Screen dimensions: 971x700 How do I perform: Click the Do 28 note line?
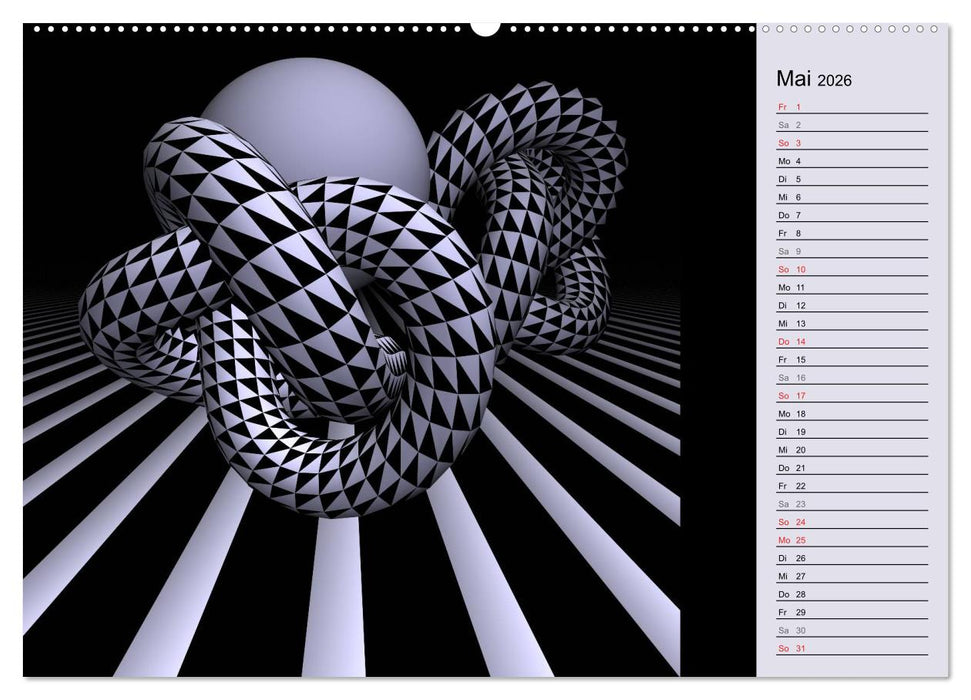pos(852,594)
